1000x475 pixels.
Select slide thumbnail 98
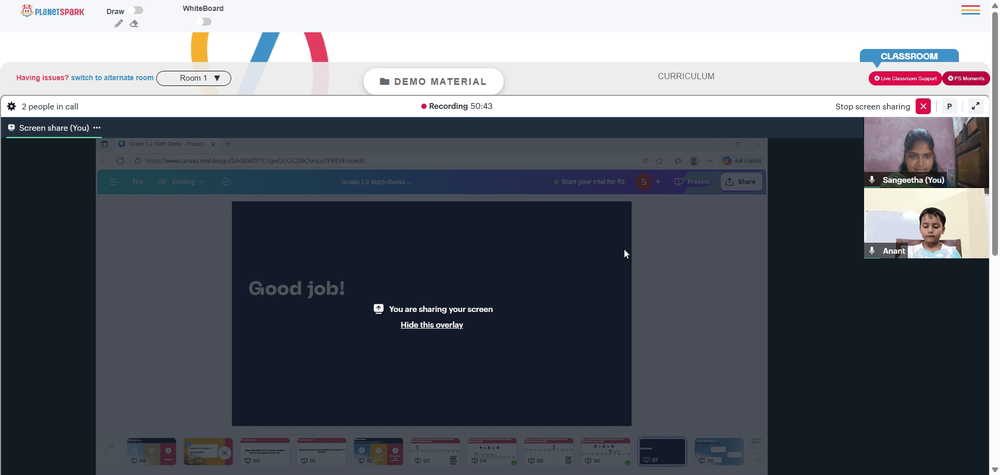[719, 451]
